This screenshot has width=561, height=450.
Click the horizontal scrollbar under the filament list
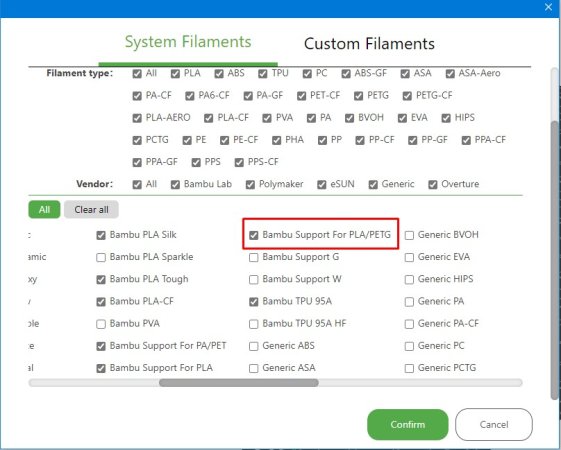(x=239, y=383)
